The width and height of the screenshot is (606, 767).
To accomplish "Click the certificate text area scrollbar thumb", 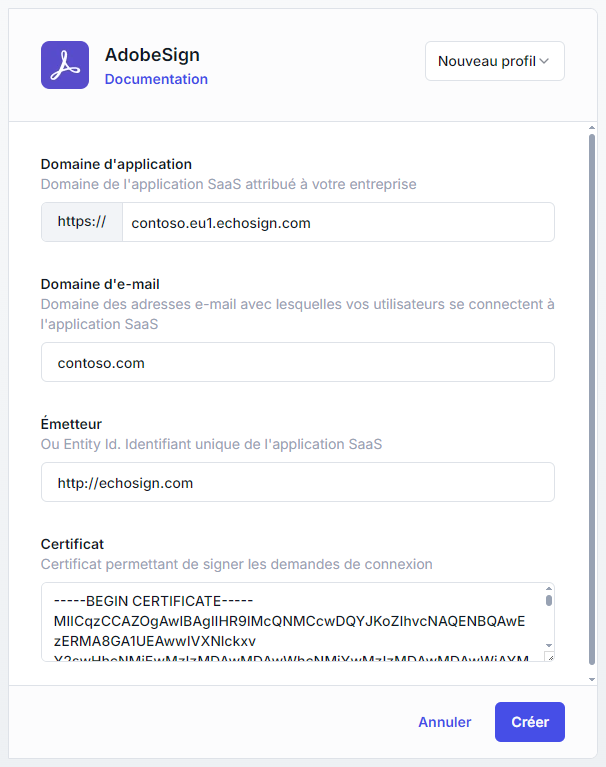I will (x=548, y=601).
